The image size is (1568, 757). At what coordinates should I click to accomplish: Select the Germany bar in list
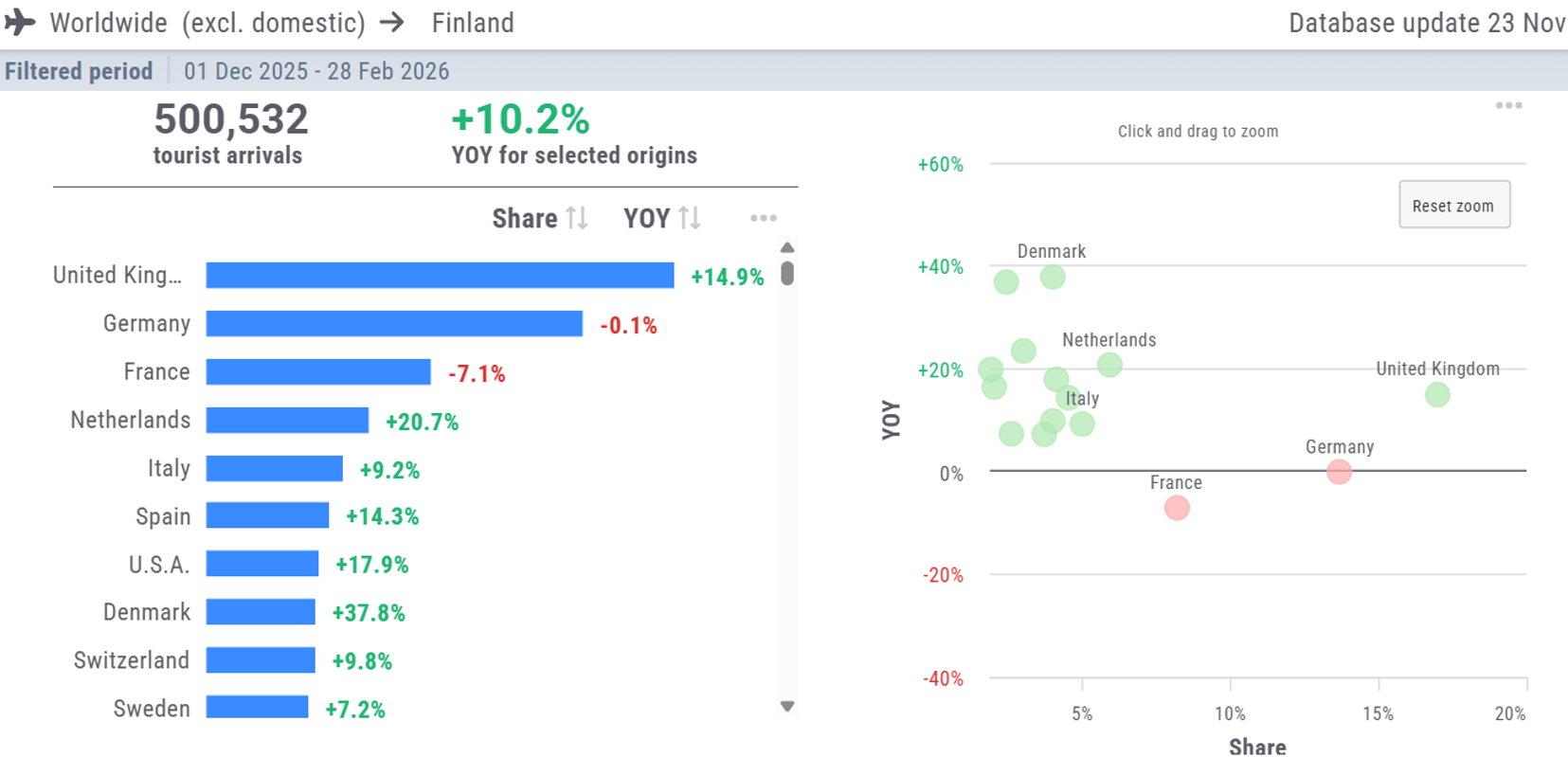[394, 324]
